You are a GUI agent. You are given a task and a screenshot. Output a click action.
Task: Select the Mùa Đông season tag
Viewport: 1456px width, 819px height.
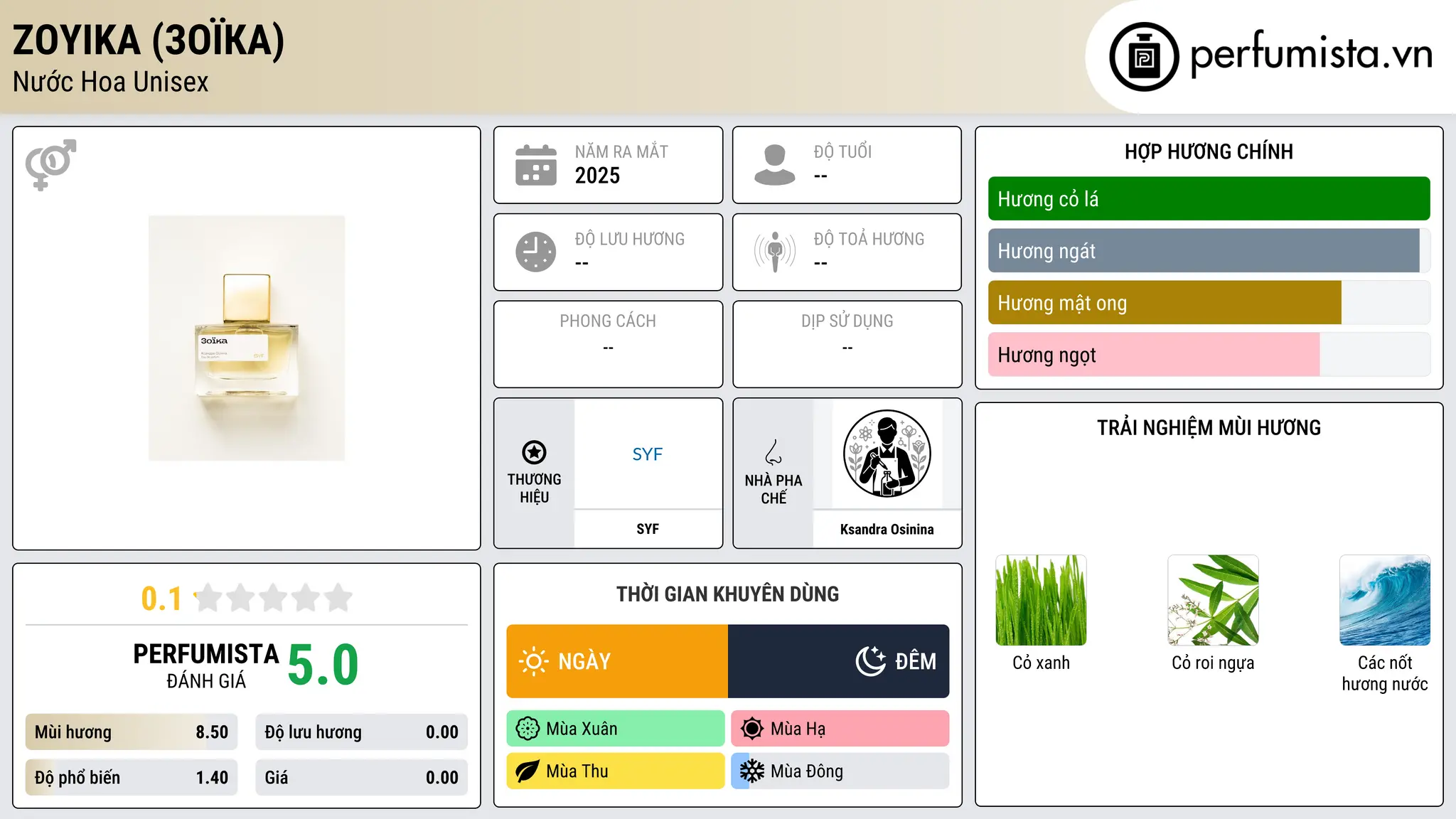pyautogui.click(x=840, y=771)
